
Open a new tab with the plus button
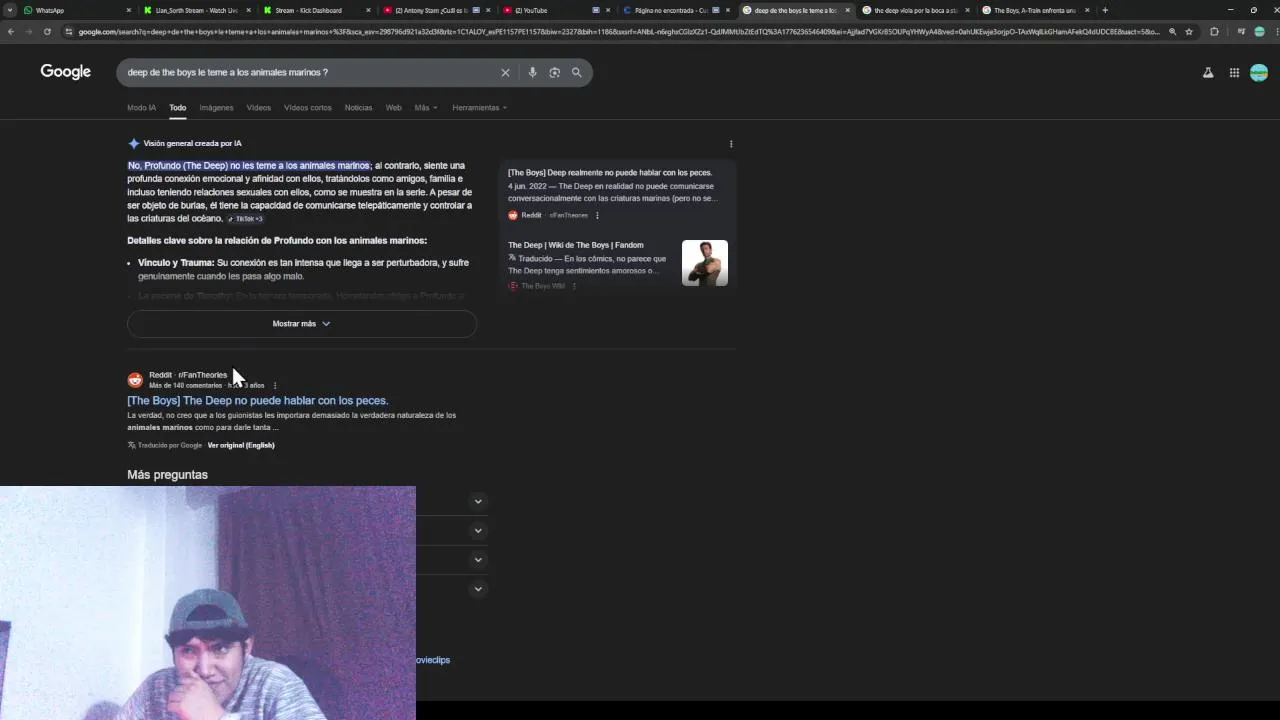pyautogui.click(x=1105, y=10)
